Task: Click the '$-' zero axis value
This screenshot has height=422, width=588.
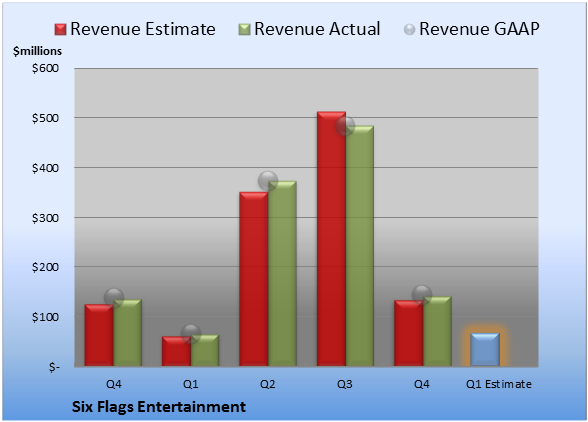Action: (x=54, y=367)
